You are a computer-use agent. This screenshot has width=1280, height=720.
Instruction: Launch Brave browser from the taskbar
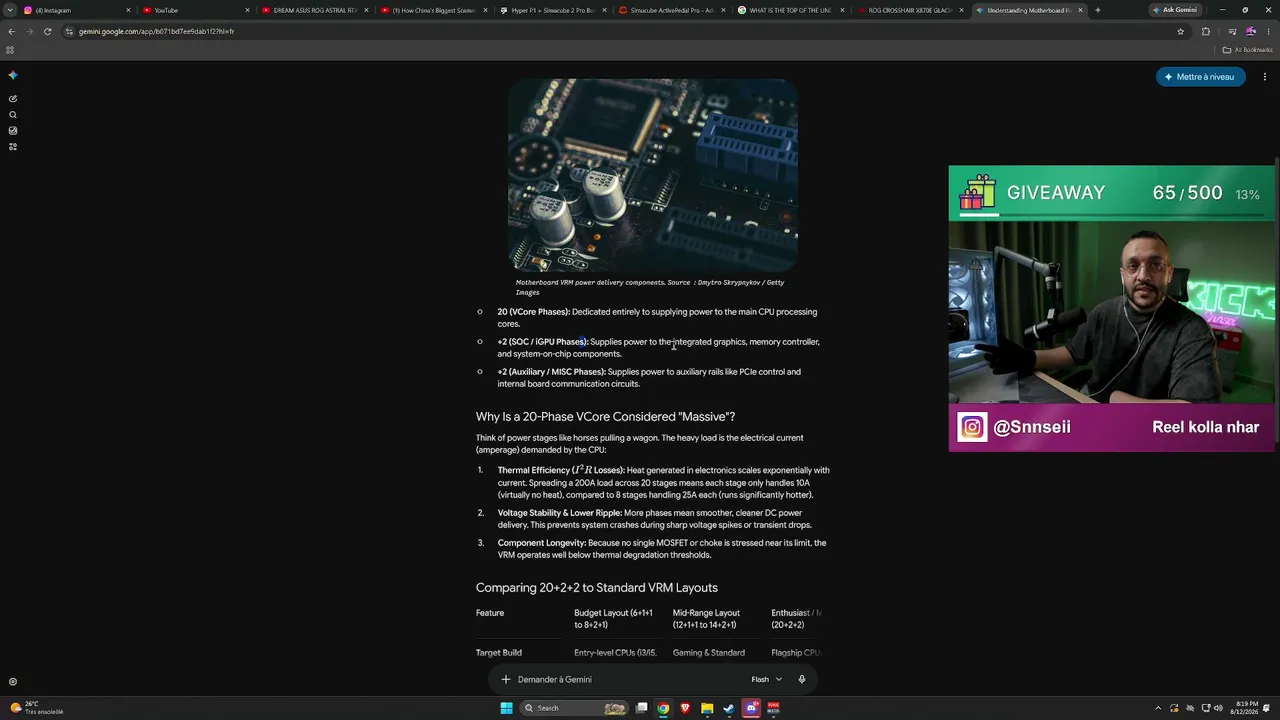[685, 708]
